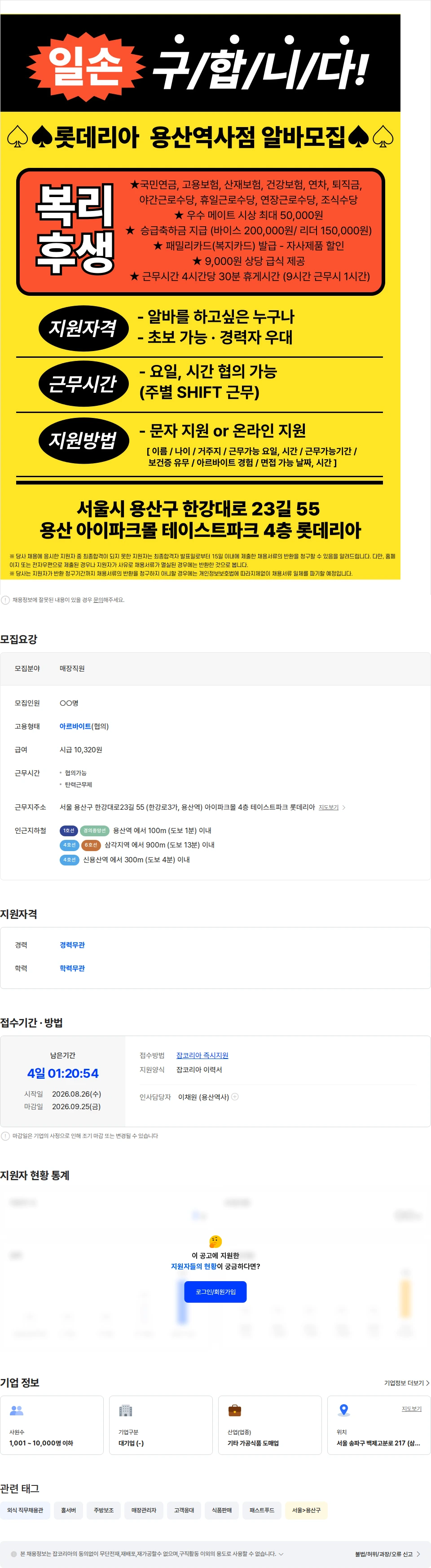
Task: Open the 아르바이트 employment type link
Action: pyautogui.click(x=75, y=726)
